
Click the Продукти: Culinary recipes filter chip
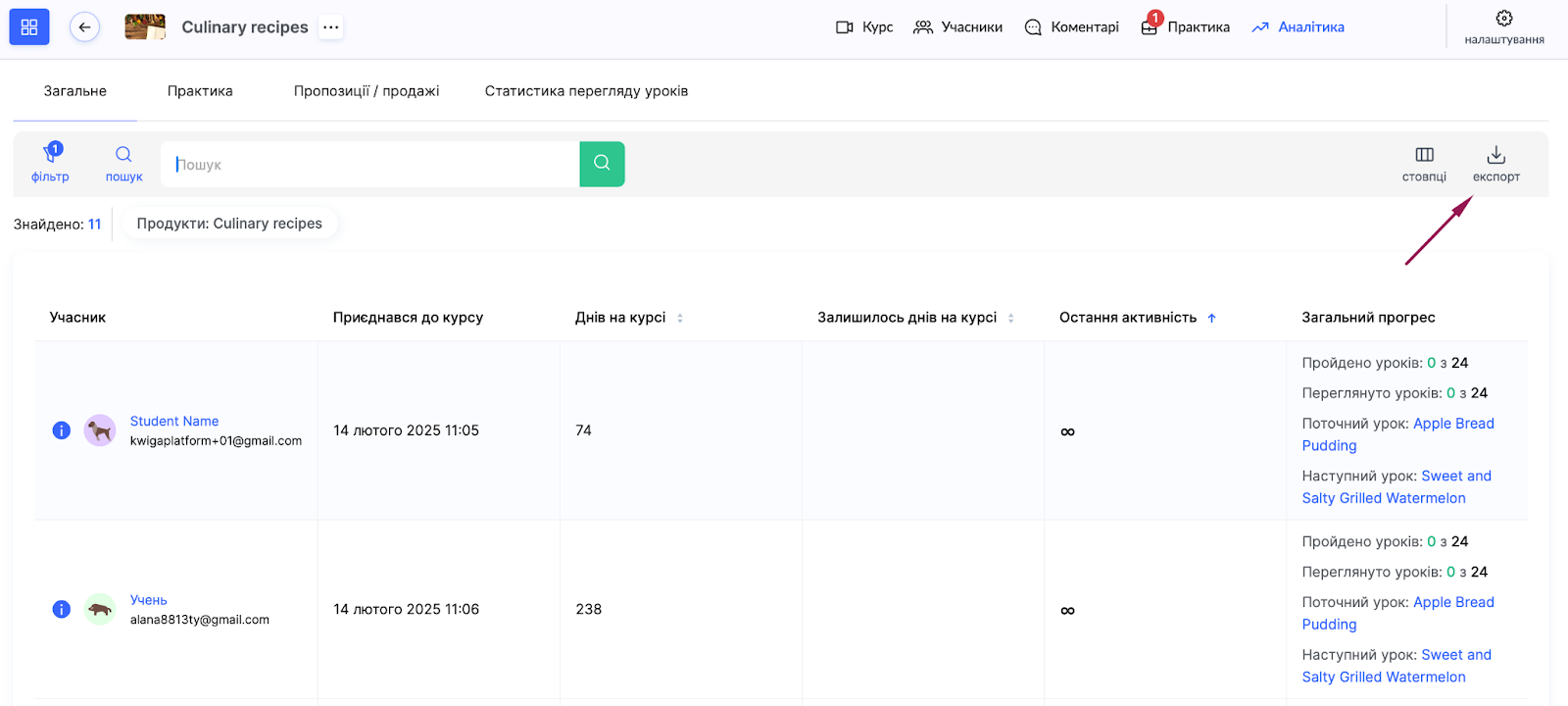229,224
